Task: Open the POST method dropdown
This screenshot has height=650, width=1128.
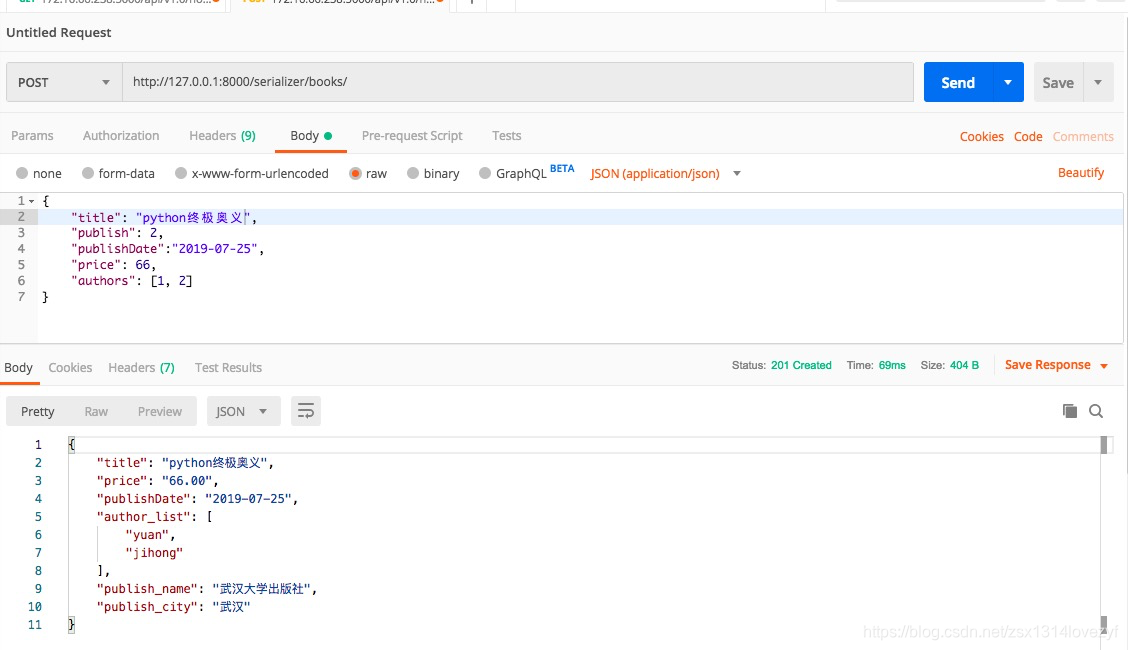Action: point(64,82)
